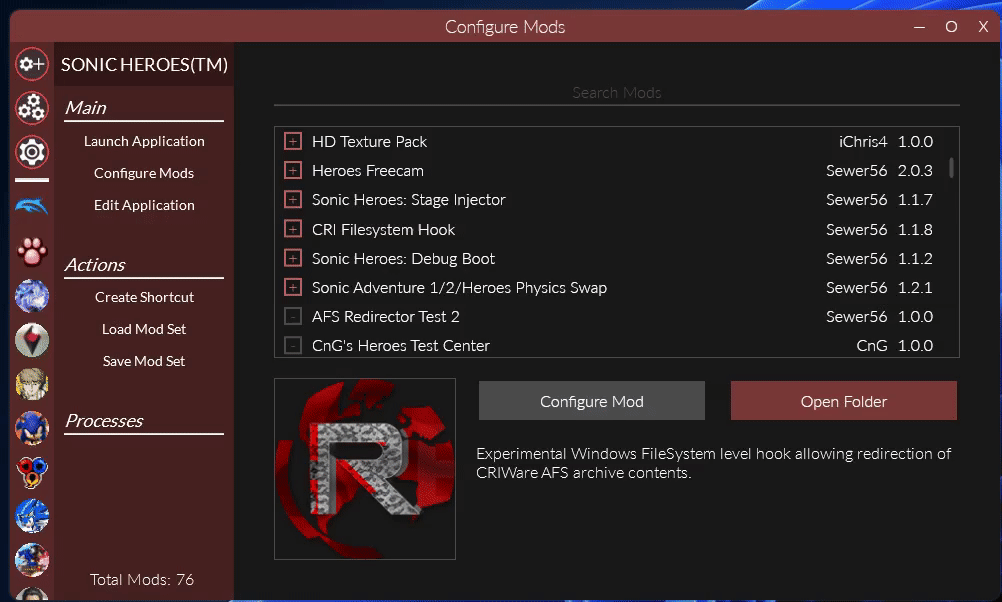The height and width of the screenshot is (602, 1002).
Task: Toggle the Physics Swap mod checkbox
Action: (x=293, y=288)
